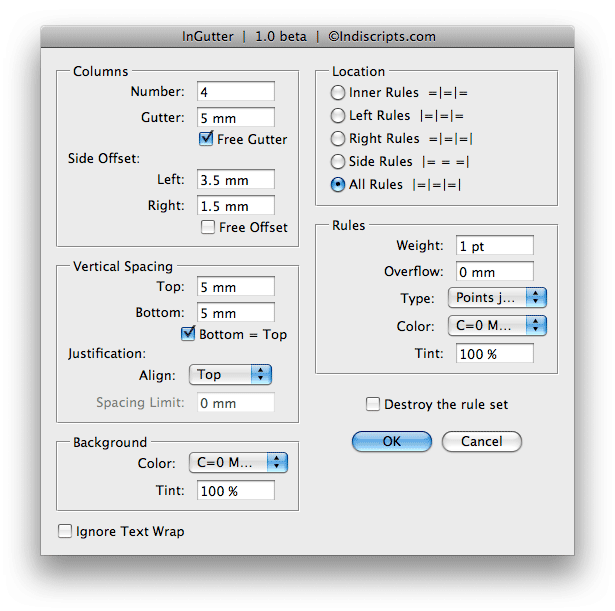Enable Destroy the rule set checkbox
This screenshot has width=615, height=611.
[x=373, y=404]
